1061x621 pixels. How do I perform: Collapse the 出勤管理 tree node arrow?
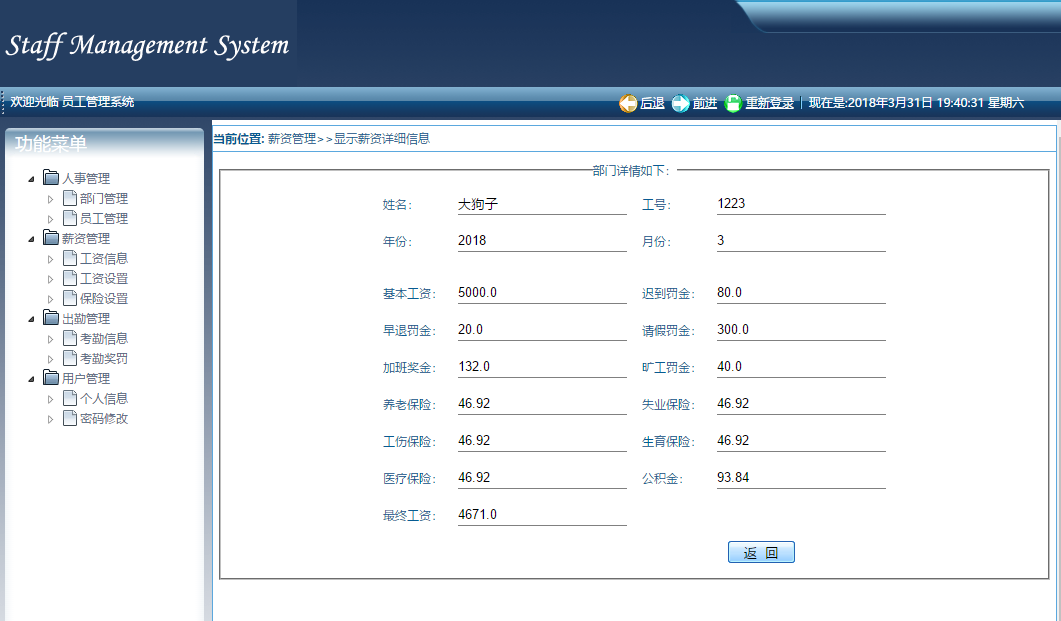31,319
